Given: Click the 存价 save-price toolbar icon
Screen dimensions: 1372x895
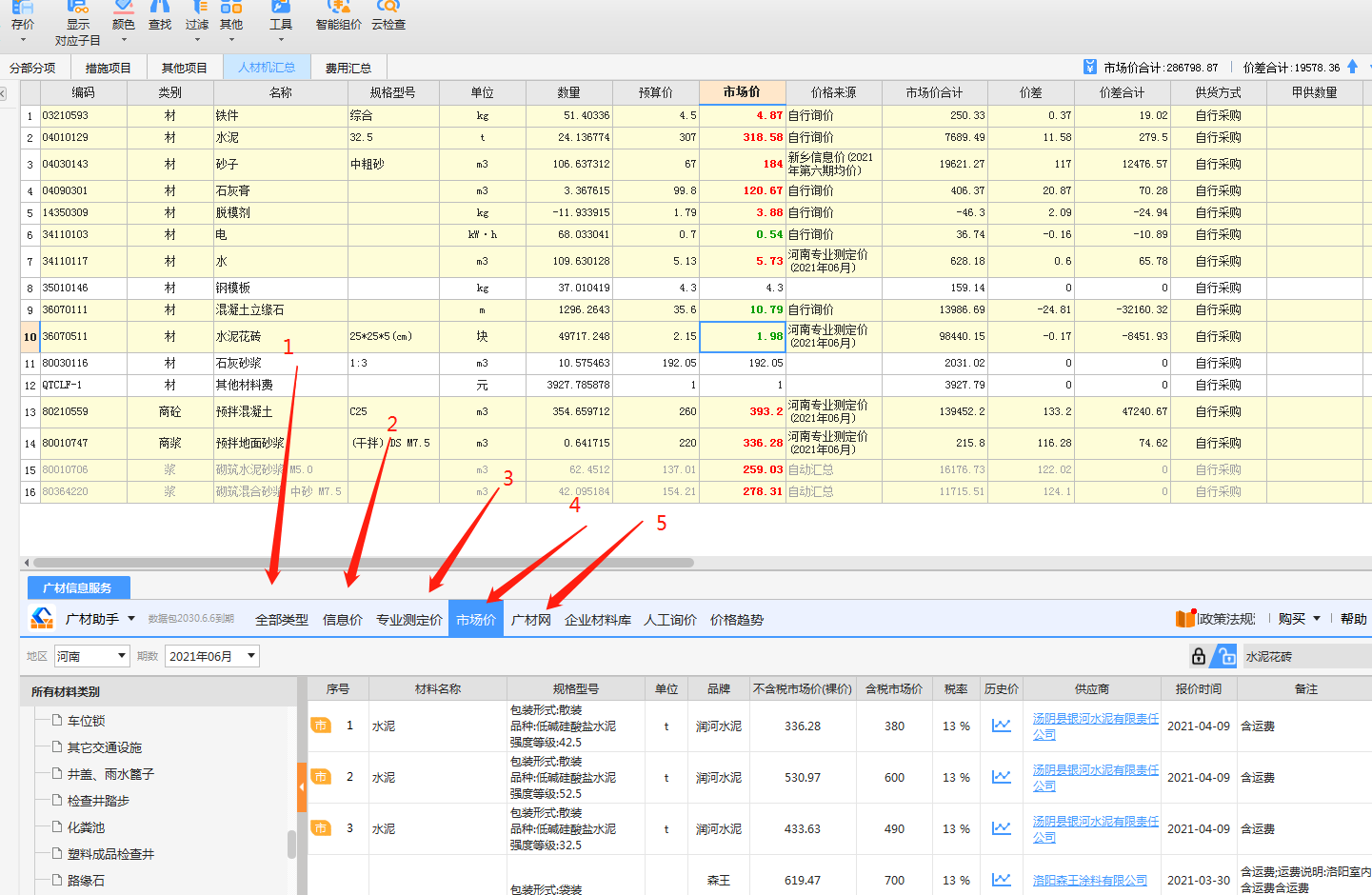Looking at the screenshot, I should click(x=23, y=8).
